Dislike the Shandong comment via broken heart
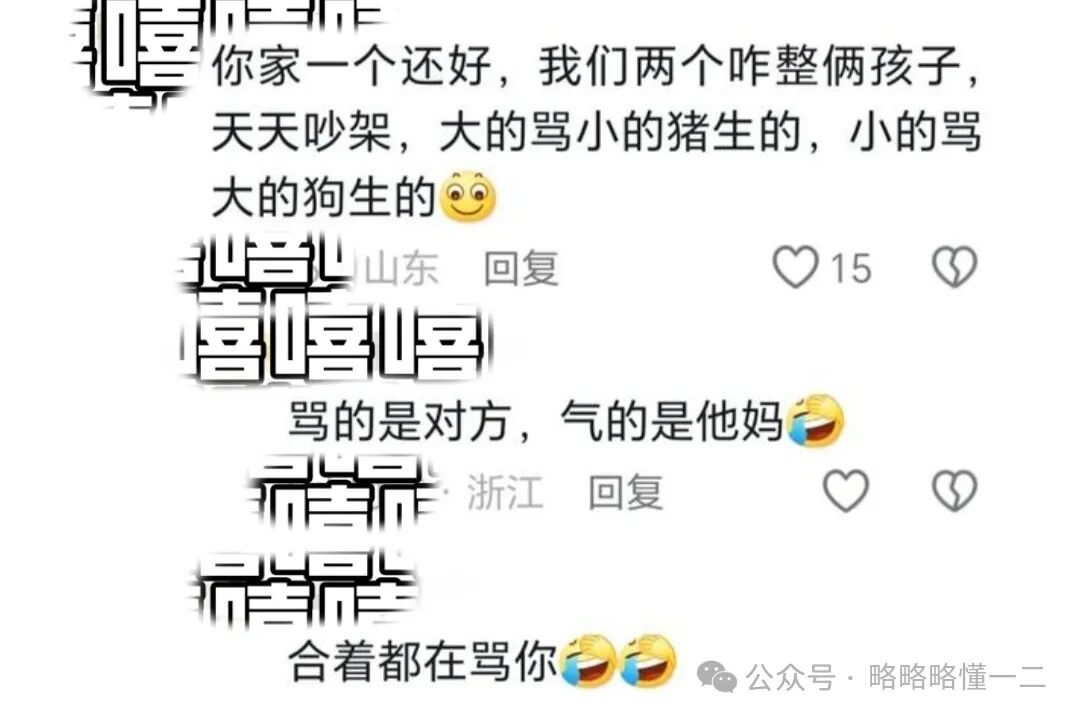Screen dimensions: 1080x720 coord(955,267)
